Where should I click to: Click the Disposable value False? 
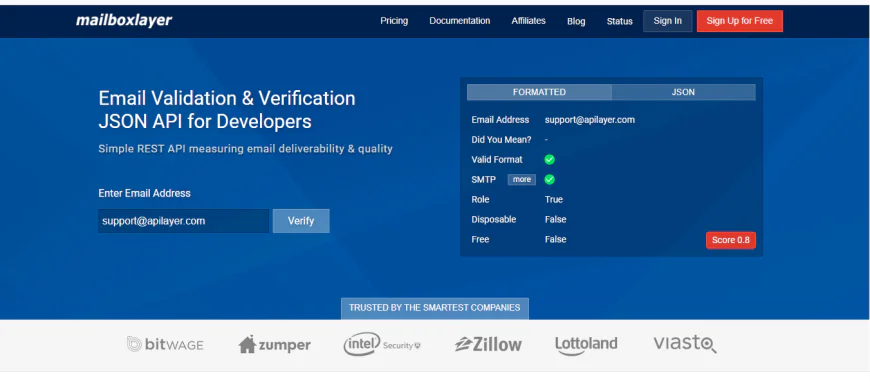pos(555,219)
